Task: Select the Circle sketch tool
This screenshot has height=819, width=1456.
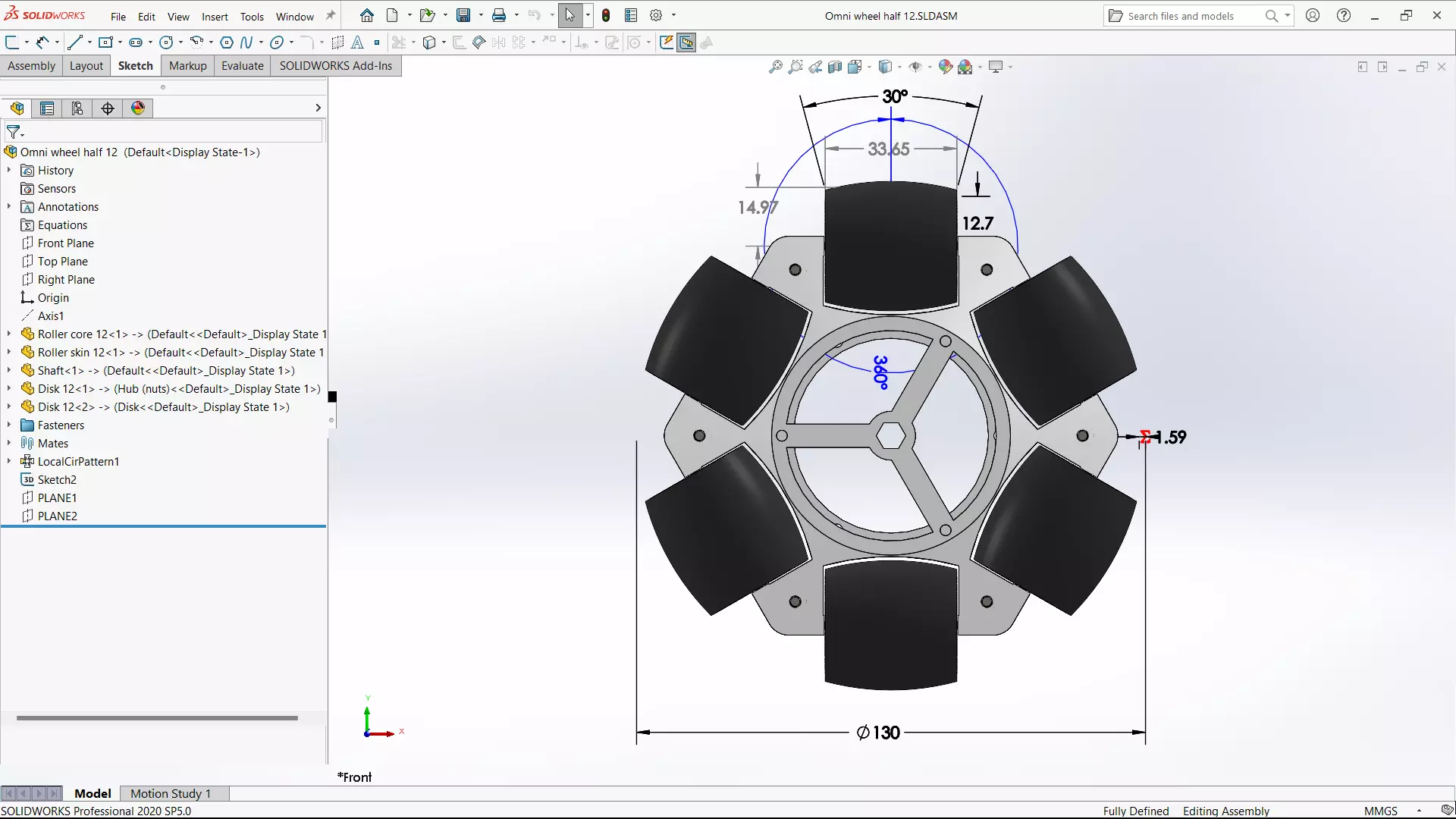Action: click(x=166, y=42)
